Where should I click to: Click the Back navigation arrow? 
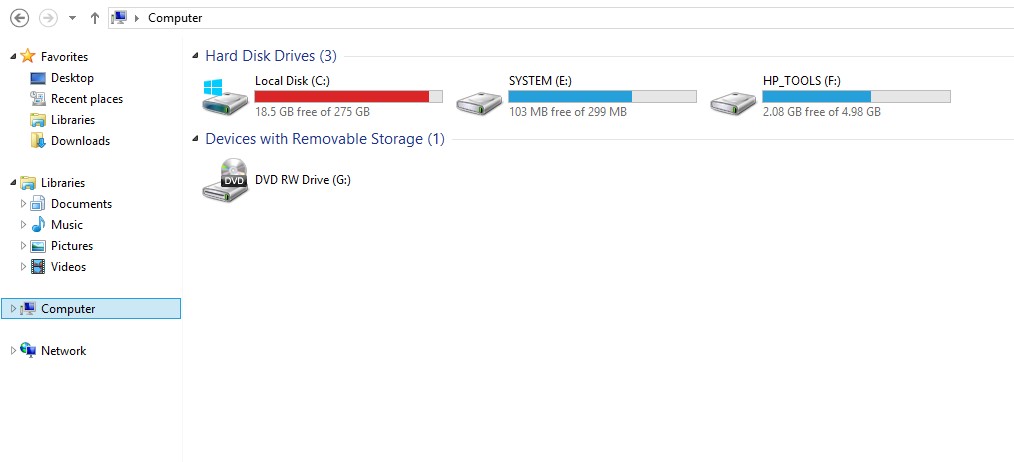(x=20, y=18)
